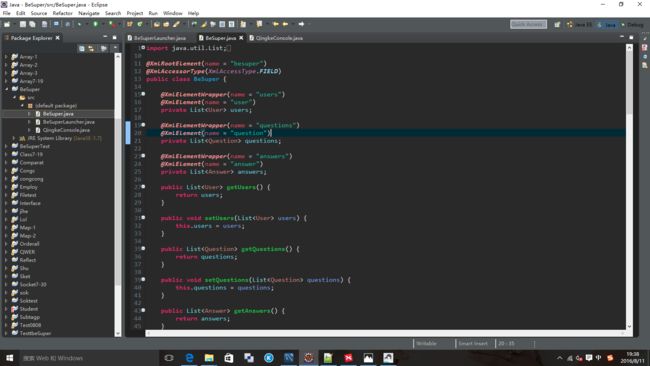
Task: Collapse the BeSuper project tree node
Action: (7, 89)
